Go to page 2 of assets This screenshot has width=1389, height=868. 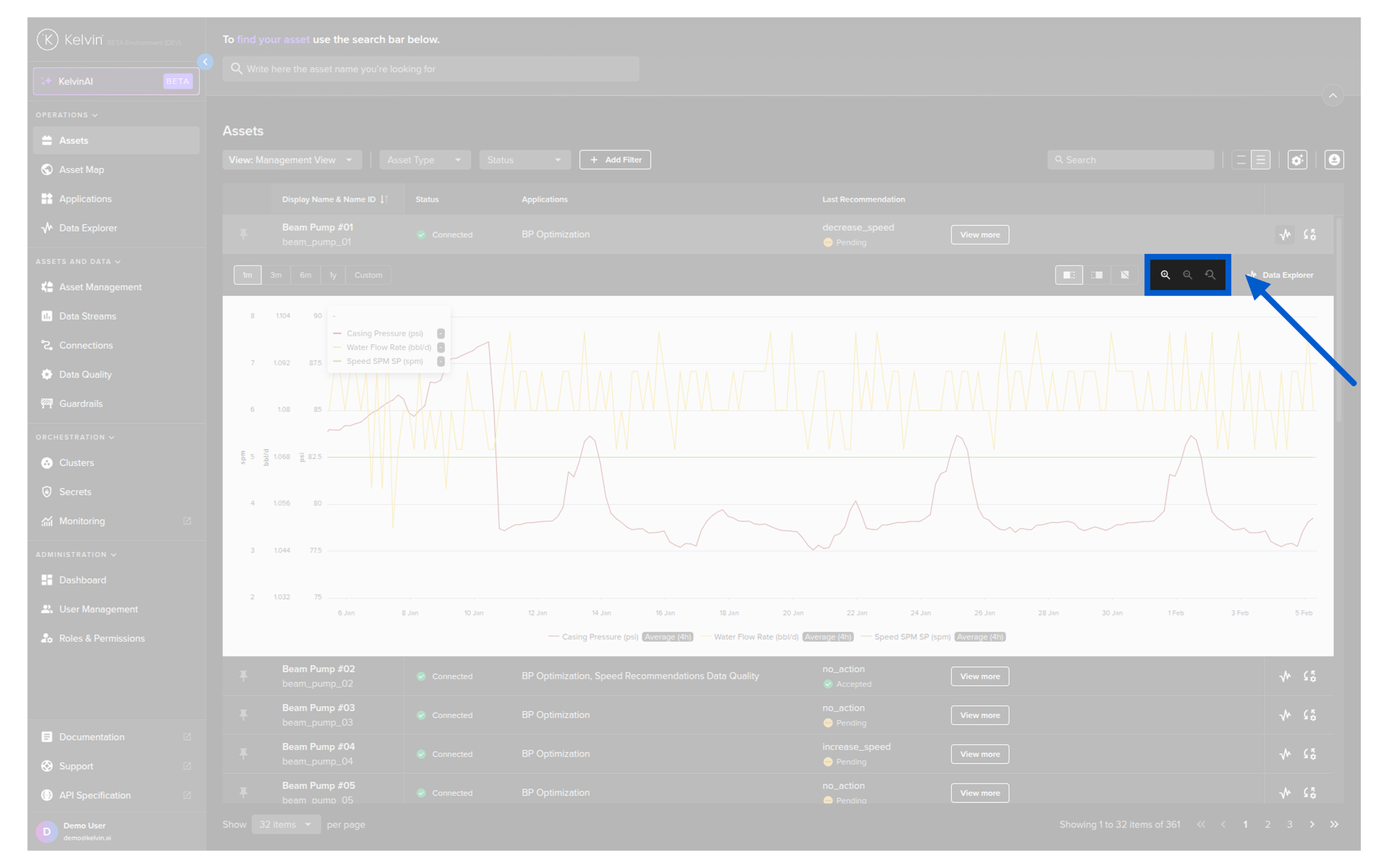[1267, 825]
